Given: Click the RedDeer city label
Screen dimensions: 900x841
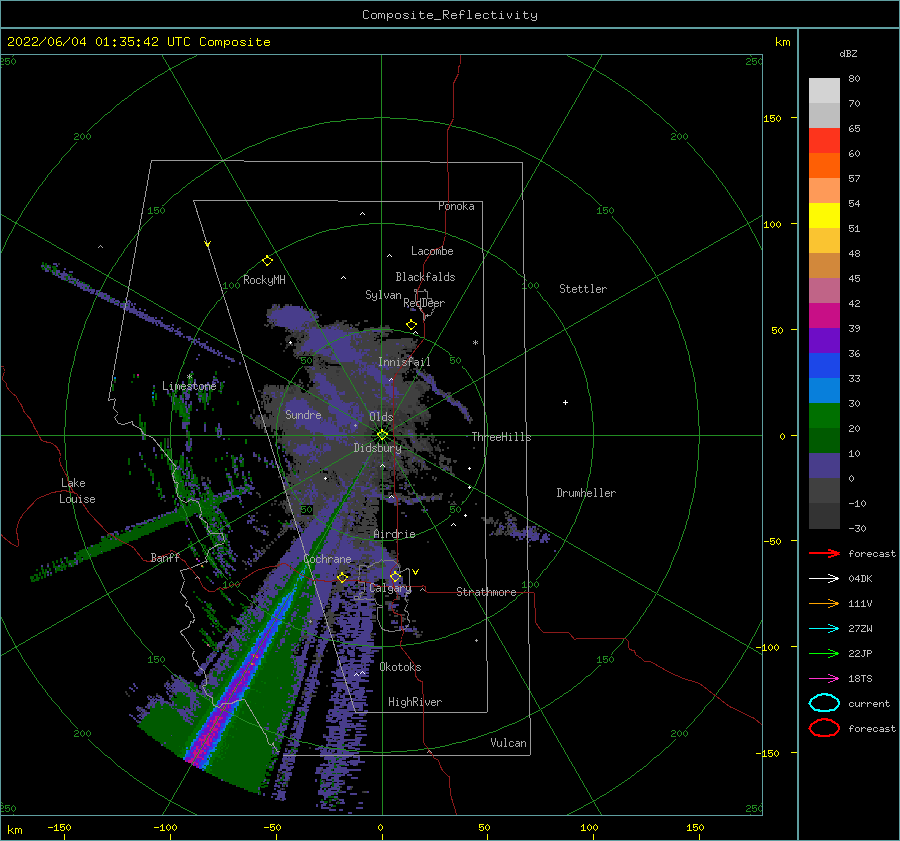Looking at the screenshot, I should (424, 303).
